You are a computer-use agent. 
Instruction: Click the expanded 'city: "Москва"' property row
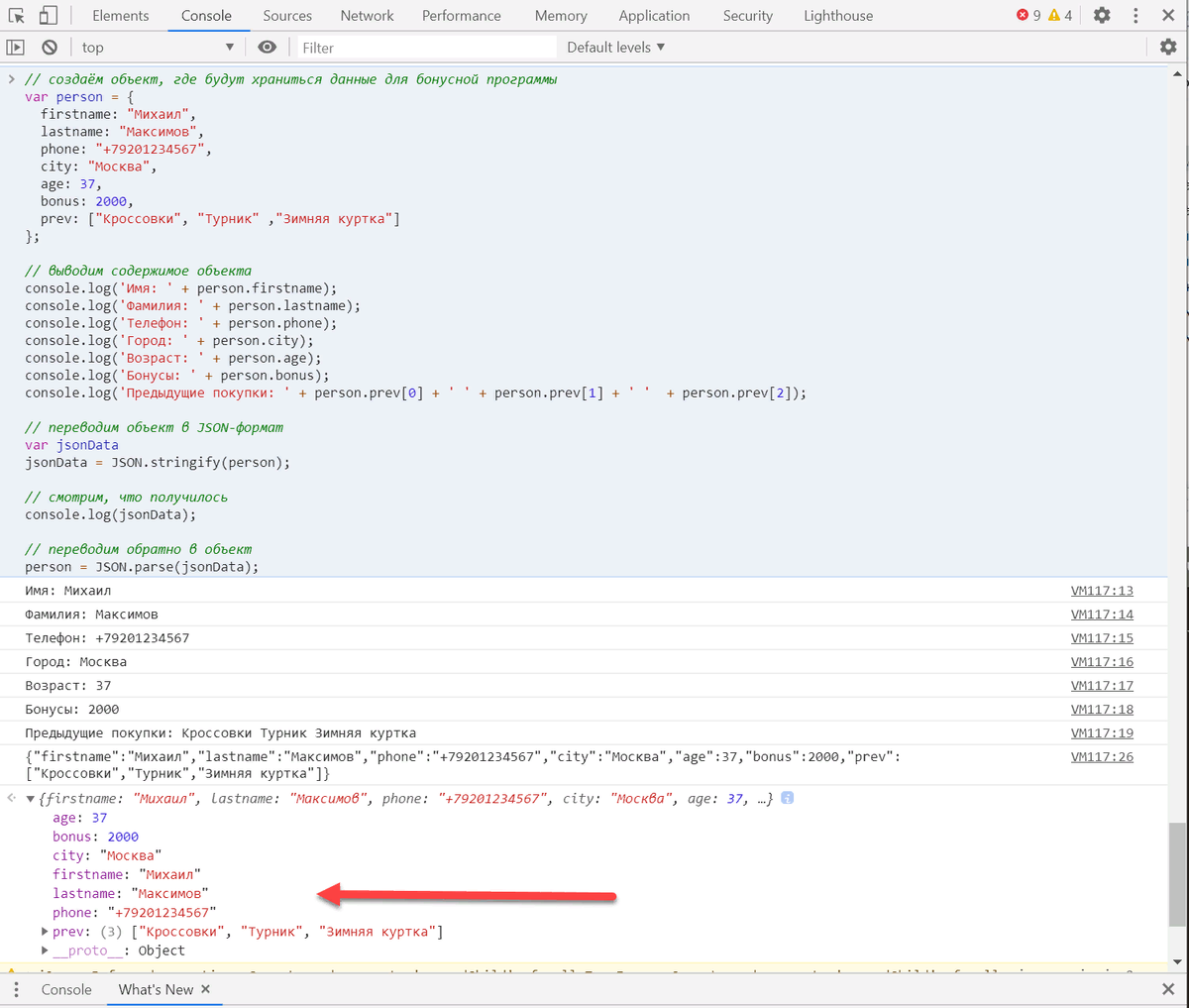[x=107, y=855]
